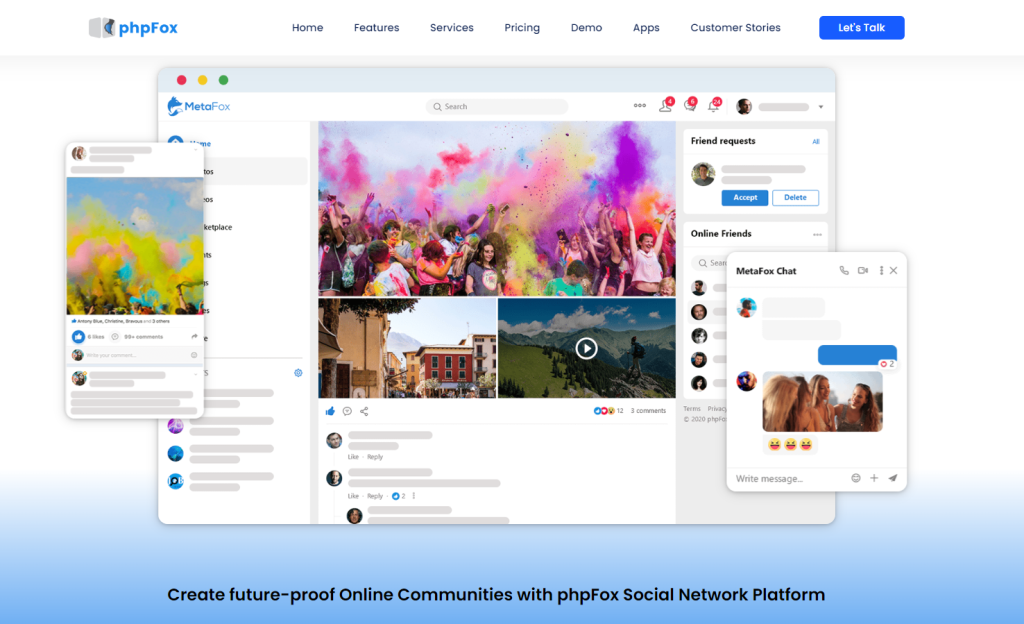
Task: Delete the friend request
Action: 795,198
